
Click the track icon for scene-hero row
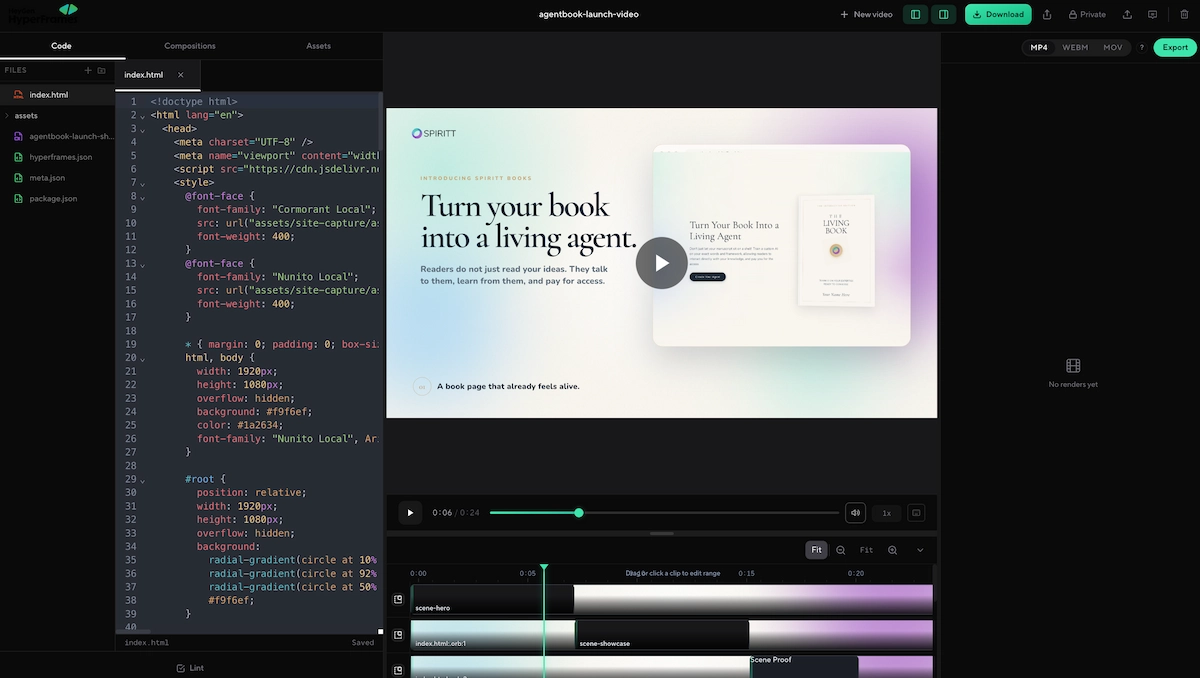coord(398,600)
